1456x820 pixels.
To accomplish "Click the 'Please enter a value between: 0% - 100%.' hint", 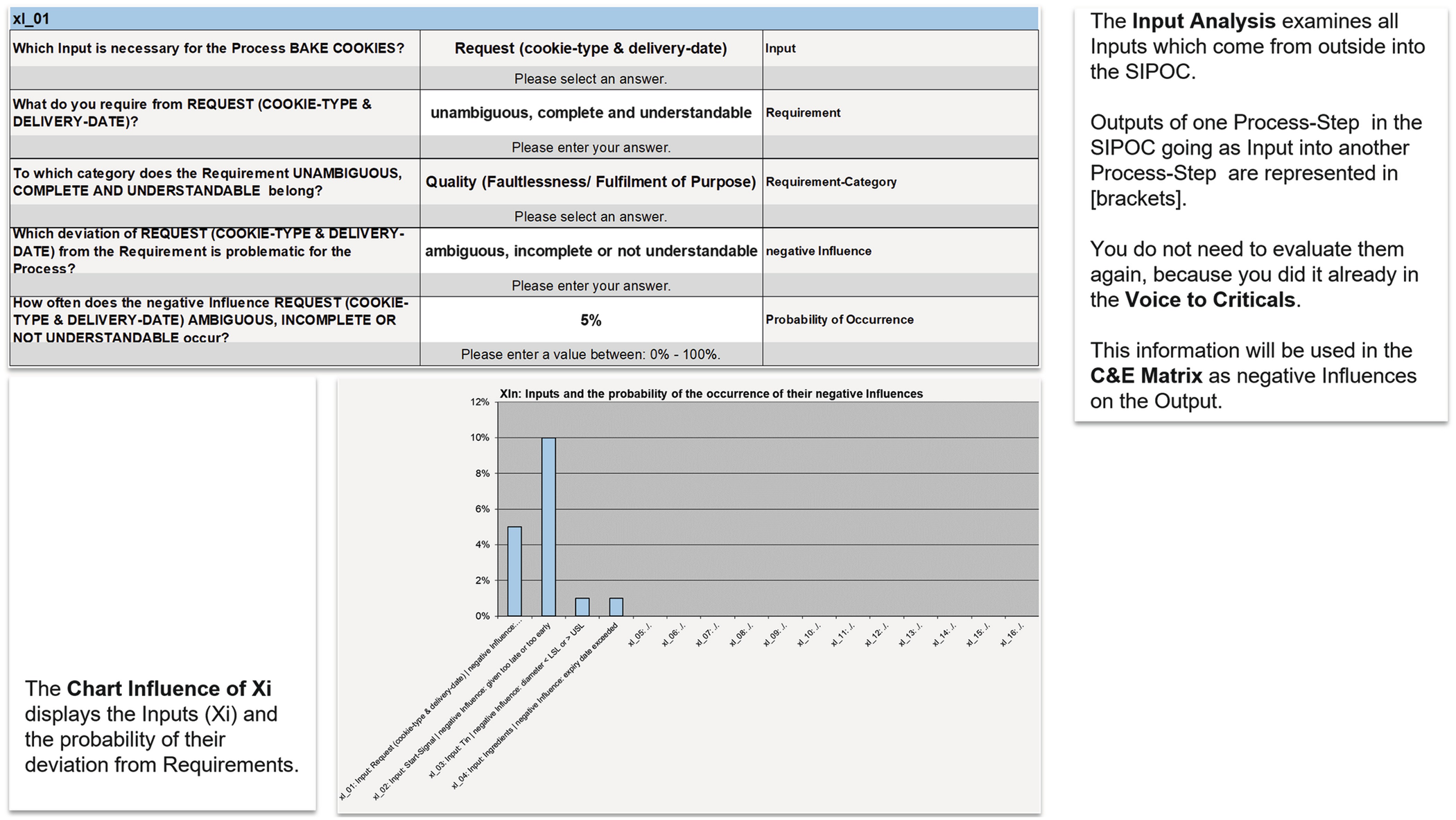I will (x=591, y=354).
